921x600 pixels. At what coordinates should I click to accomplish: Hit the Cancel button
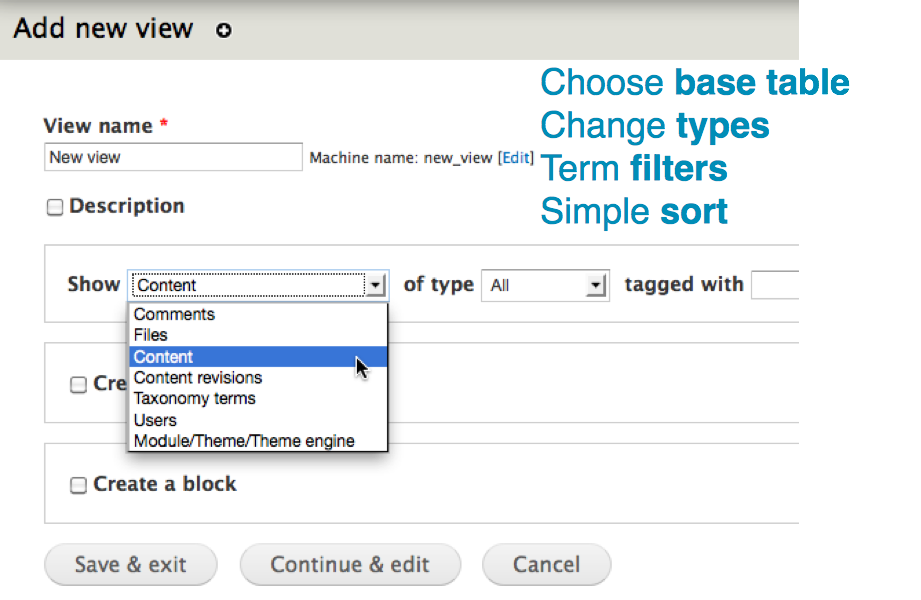546,565
